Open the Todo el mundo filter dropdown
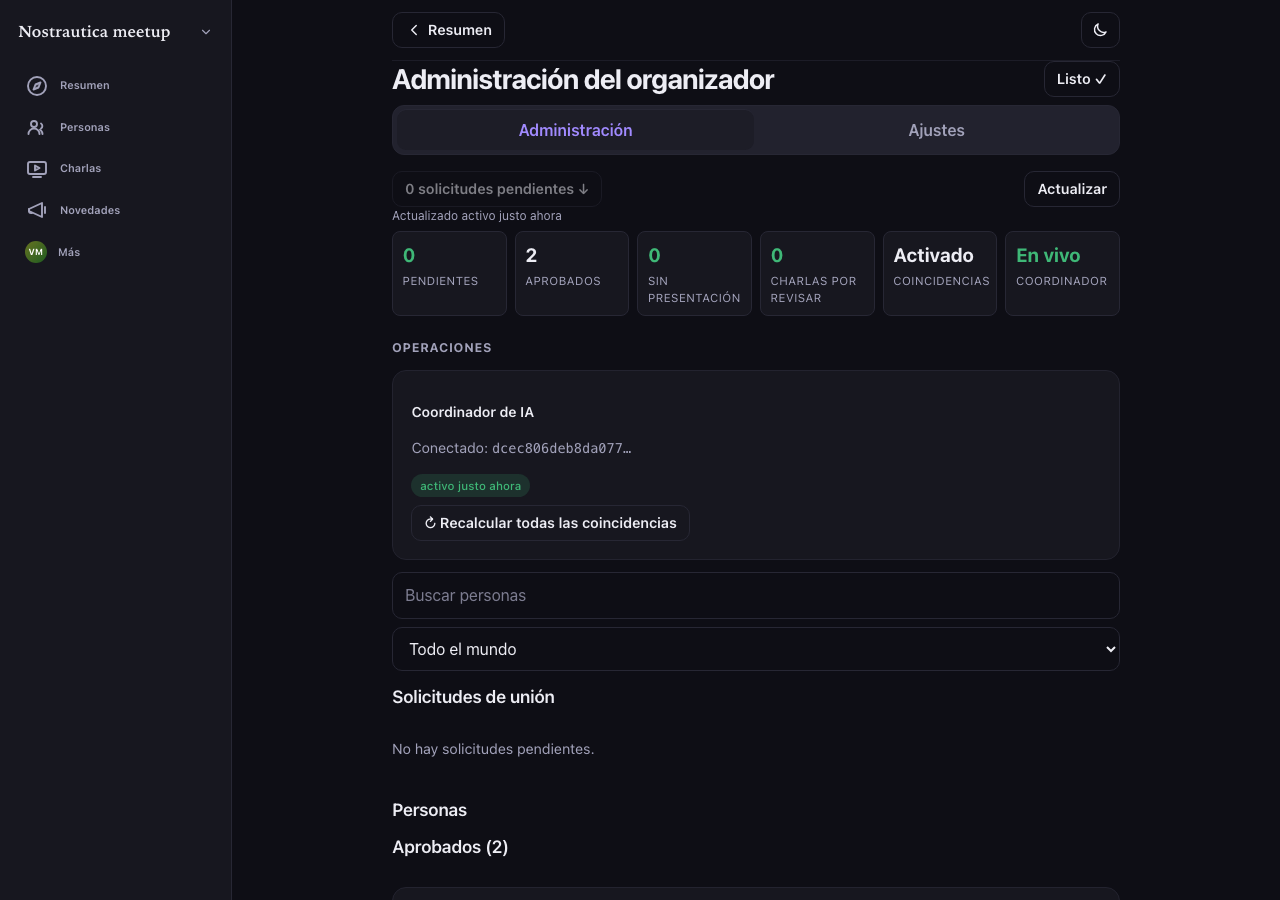 756,649
